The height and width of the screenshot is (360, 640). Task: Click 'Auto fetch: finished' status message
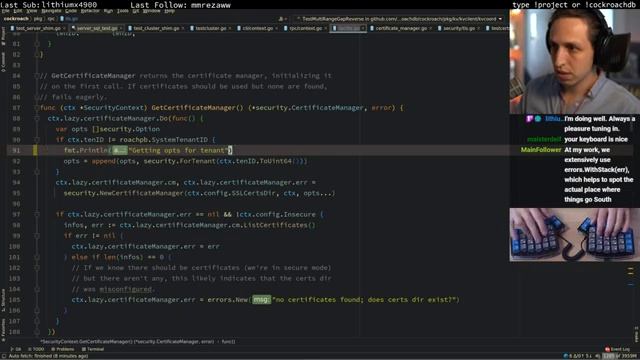tap(48, 356)
